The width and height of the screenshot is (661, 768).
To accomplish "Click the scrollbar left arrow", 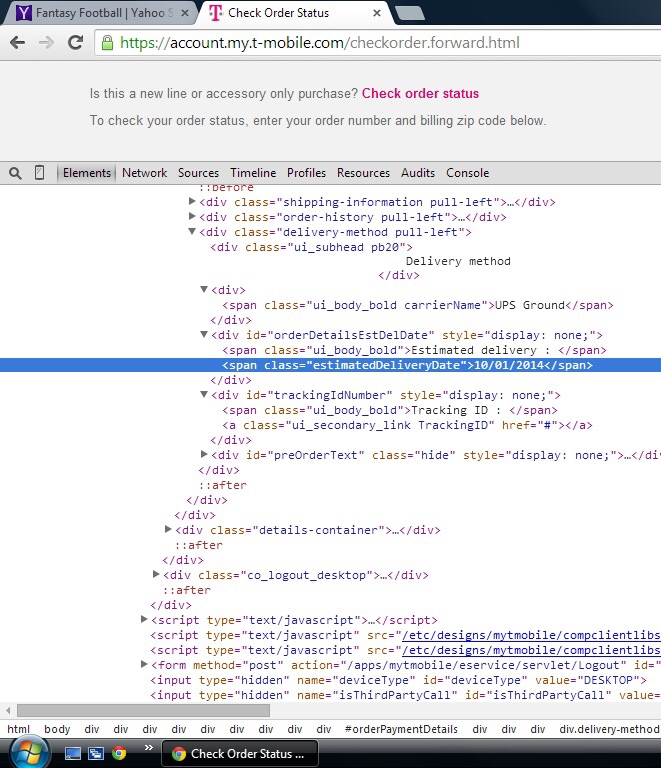I will click(x=8, y=710).
